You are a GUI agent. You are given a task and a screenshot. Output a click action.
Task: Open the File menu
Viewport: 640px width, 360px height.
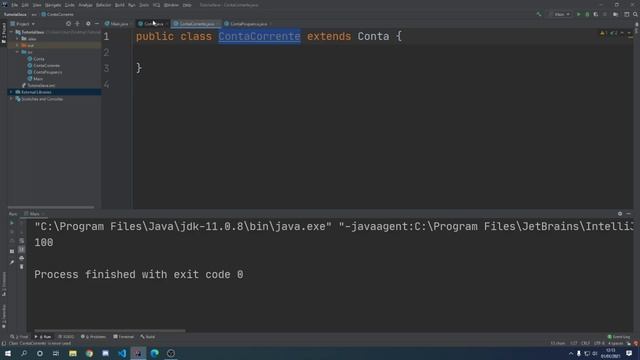point(15,5)
